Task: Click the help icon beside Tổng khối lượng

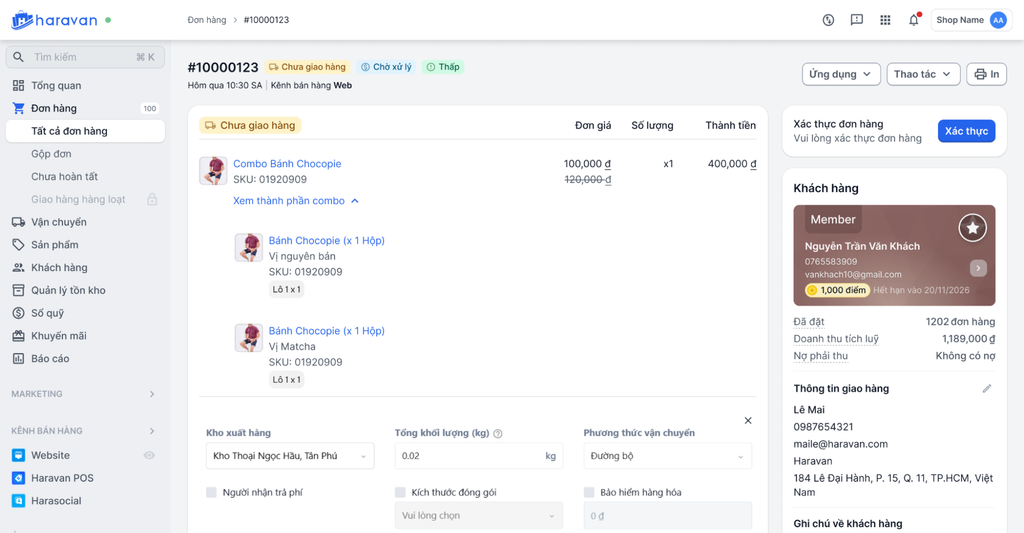Action: (498, 434)
